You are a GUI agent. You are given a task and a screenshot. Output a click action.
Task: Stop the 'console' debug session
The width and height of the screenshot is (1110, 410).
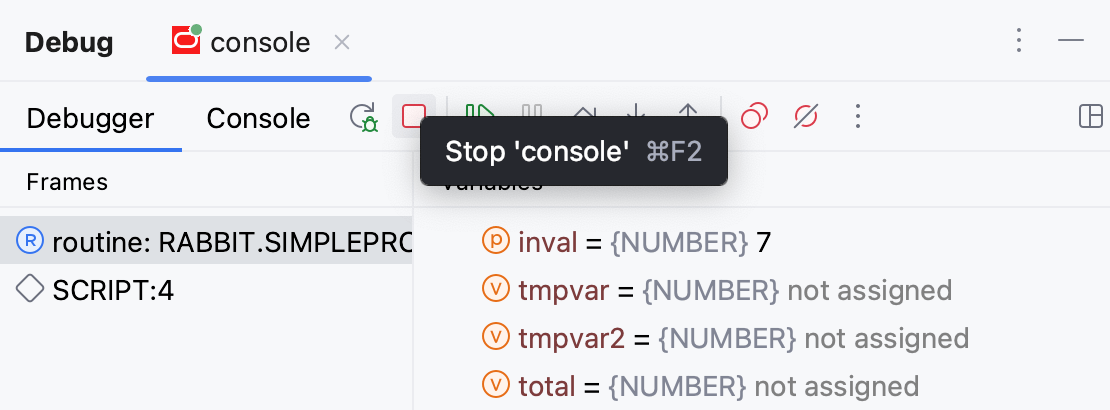tap(414, 117)
